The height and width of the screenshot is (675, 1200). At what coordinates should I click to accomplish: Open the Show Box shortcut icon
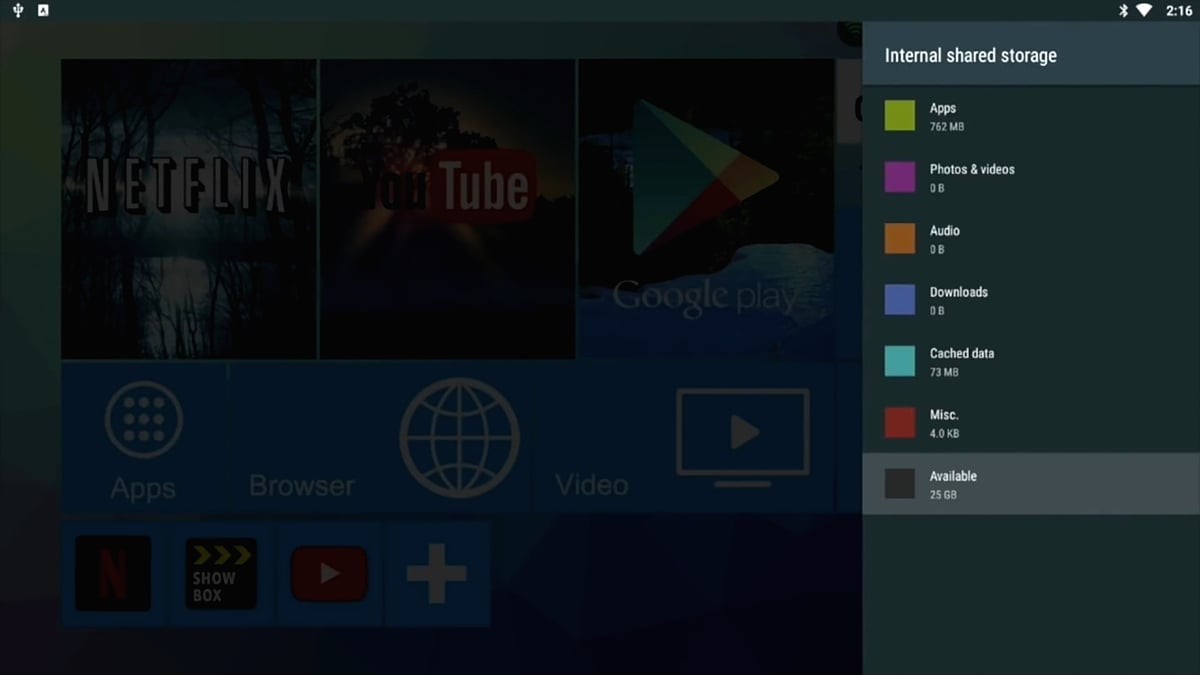(x=221, y=574)
